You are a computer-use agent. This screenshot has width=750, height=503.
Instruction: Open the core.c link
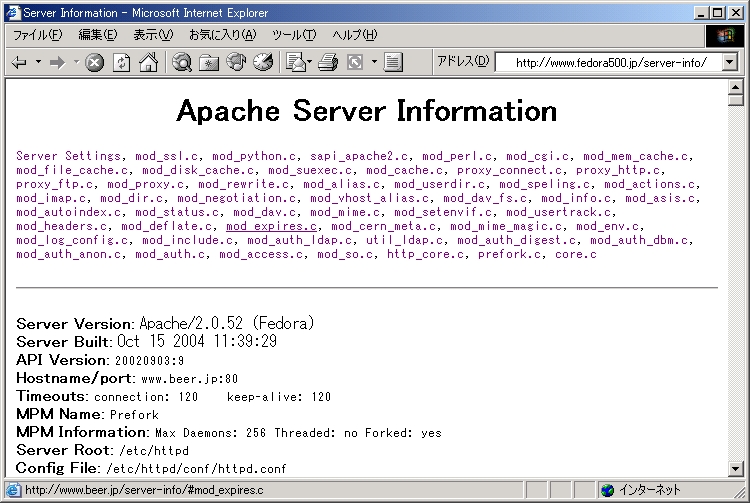point(576,254)
